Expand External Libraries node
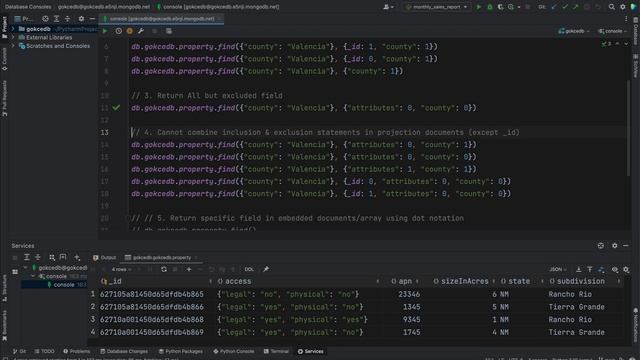The height and width of the screenshot is (360, 640). pyautogui.click(x=13, y=38)
